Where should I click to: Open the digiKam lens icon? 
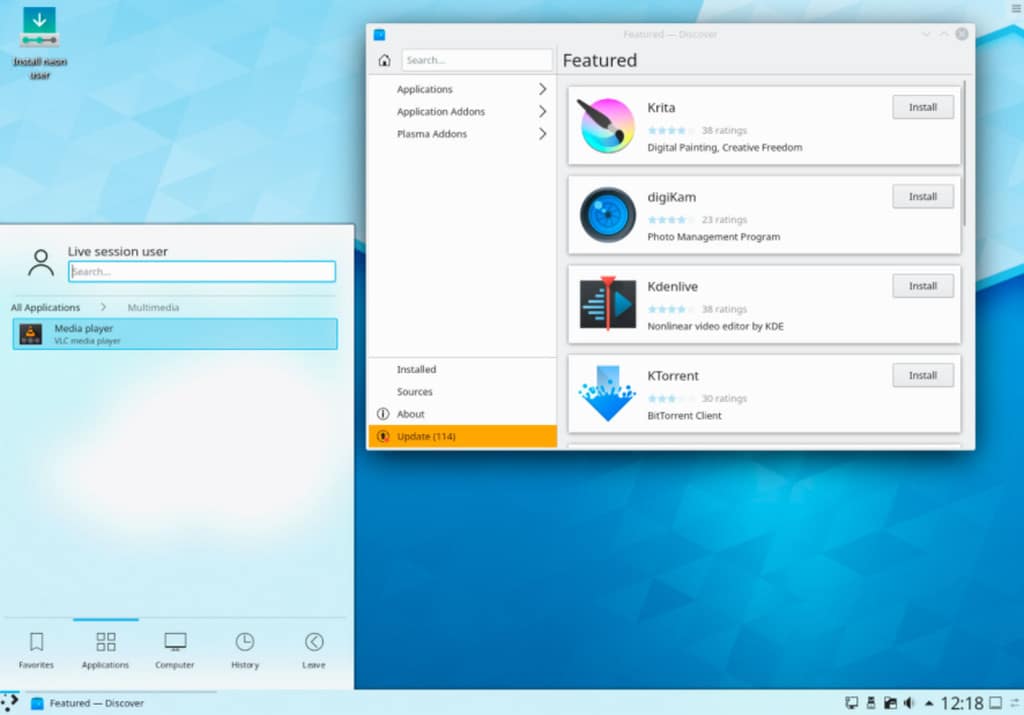coord(607,215)
